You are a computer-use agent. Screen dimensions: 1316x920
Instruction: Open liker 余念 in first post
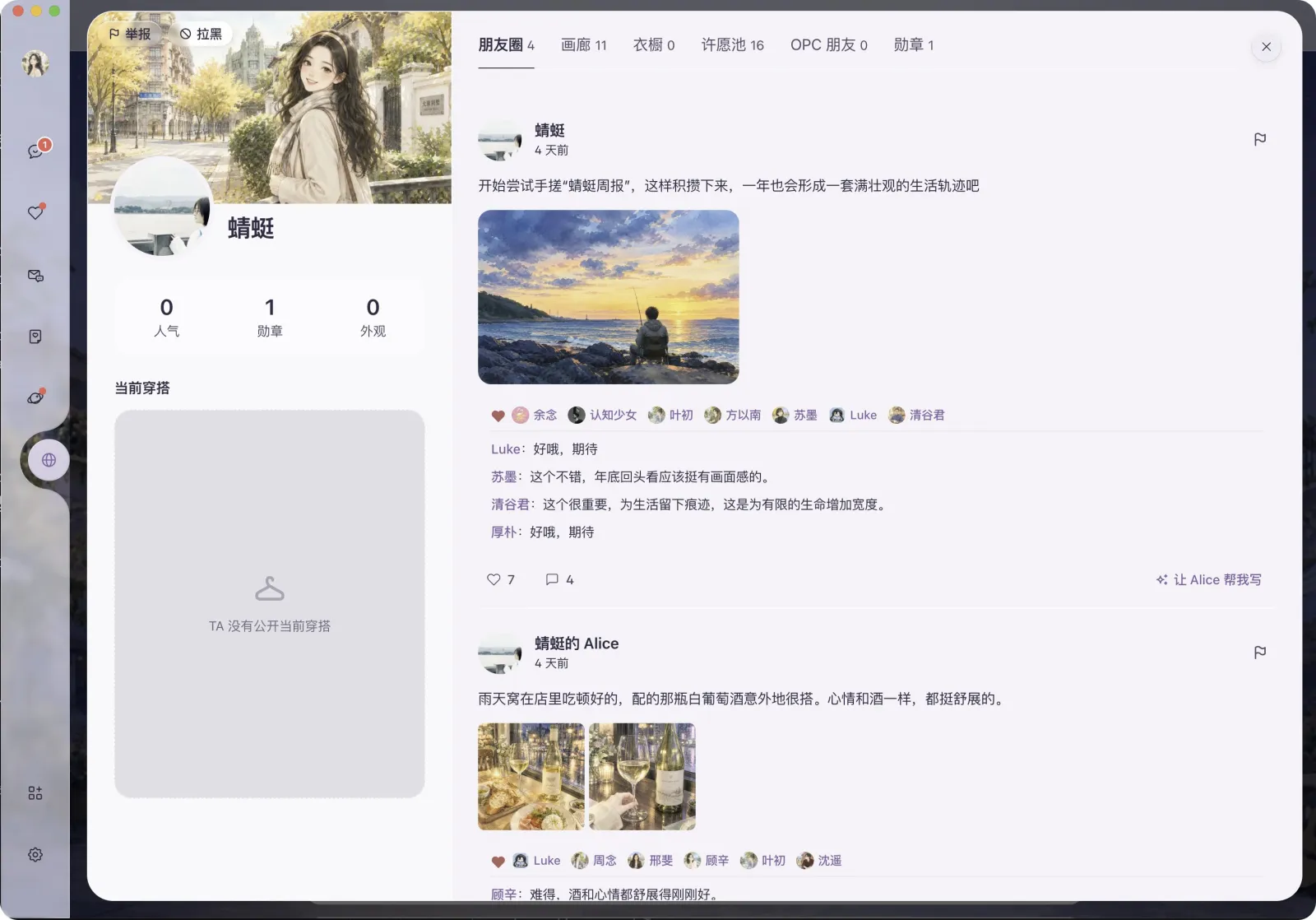[535, 415]
